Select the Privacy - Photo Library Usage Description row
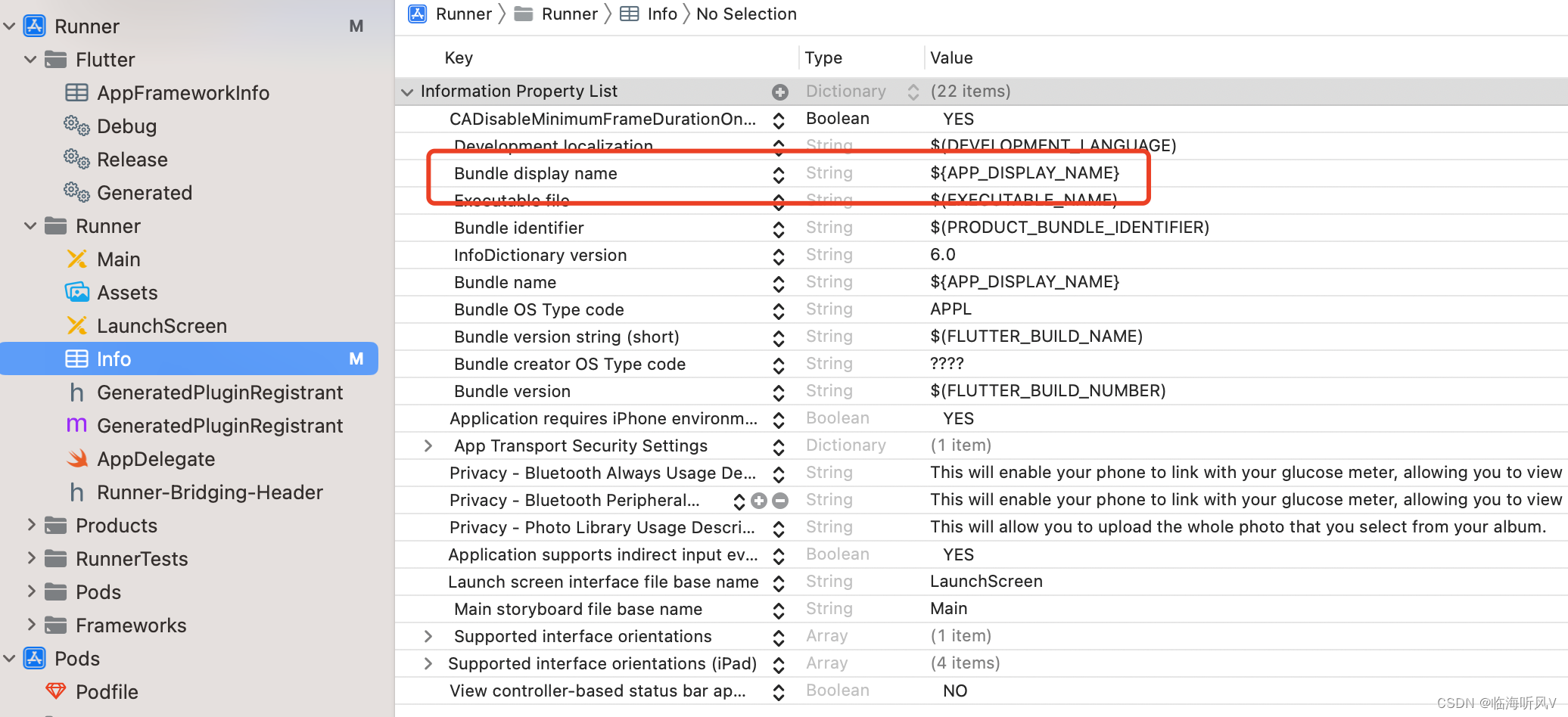 [x=981, y=528]
